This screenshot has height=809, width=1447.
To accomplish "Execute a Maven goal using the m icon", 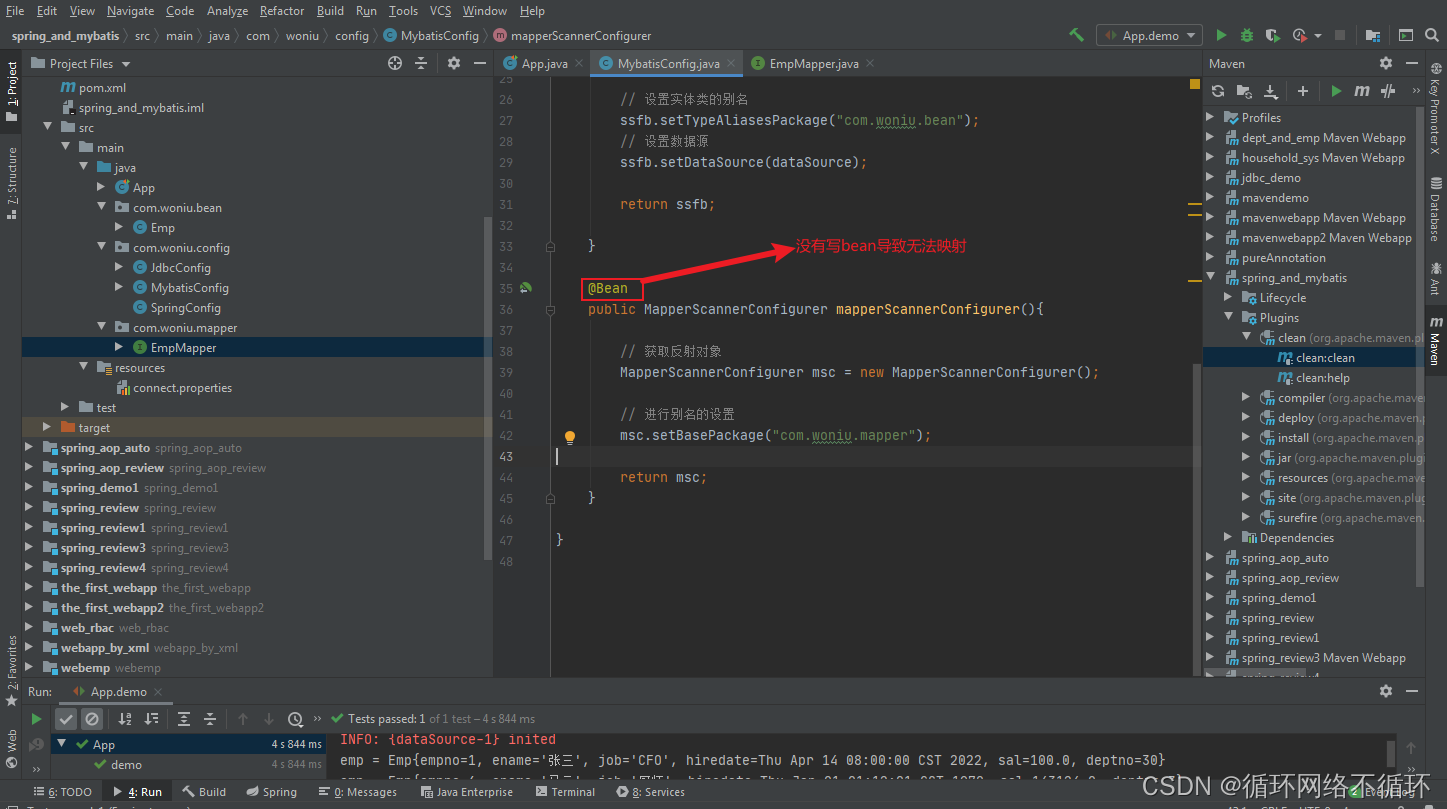I will [1362, 90].
